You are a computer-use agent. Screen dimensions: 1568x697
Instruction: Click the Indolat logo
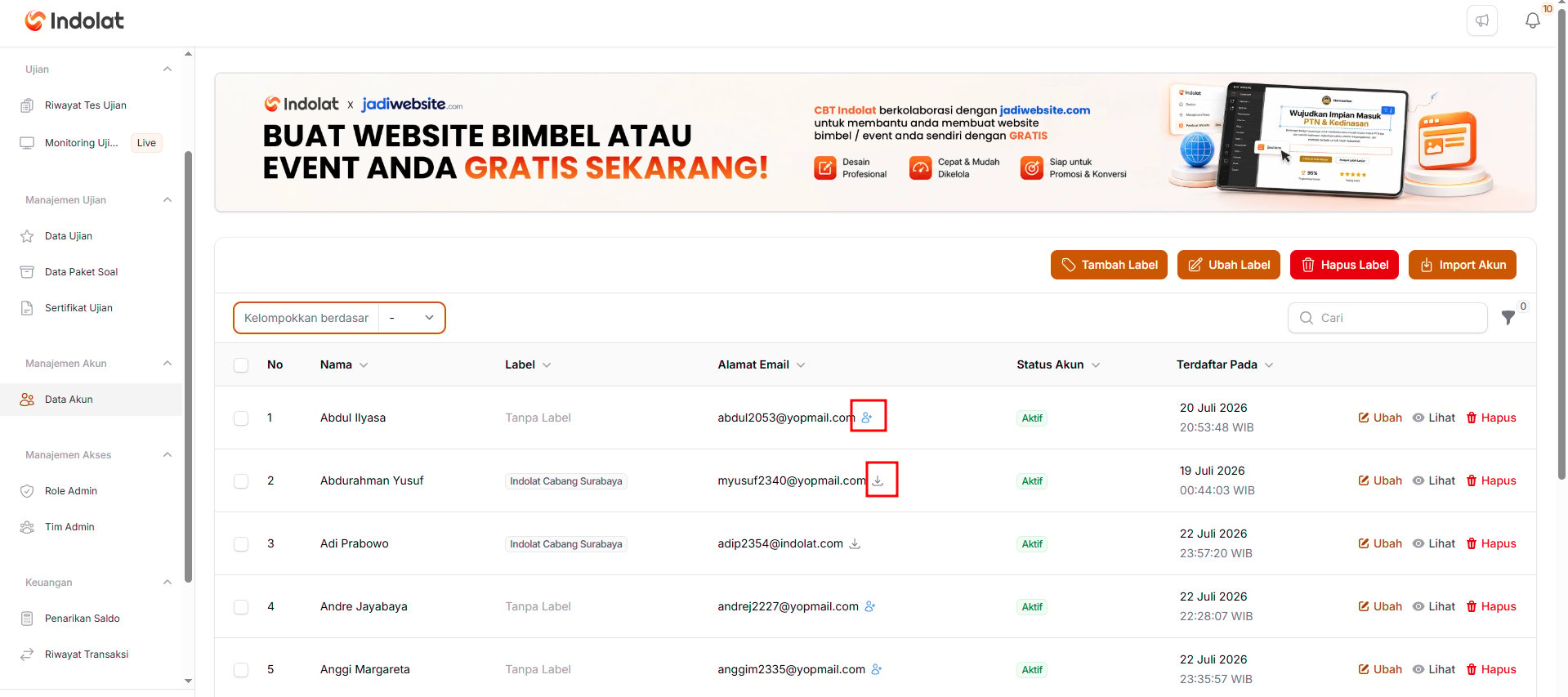pos(74,20)
